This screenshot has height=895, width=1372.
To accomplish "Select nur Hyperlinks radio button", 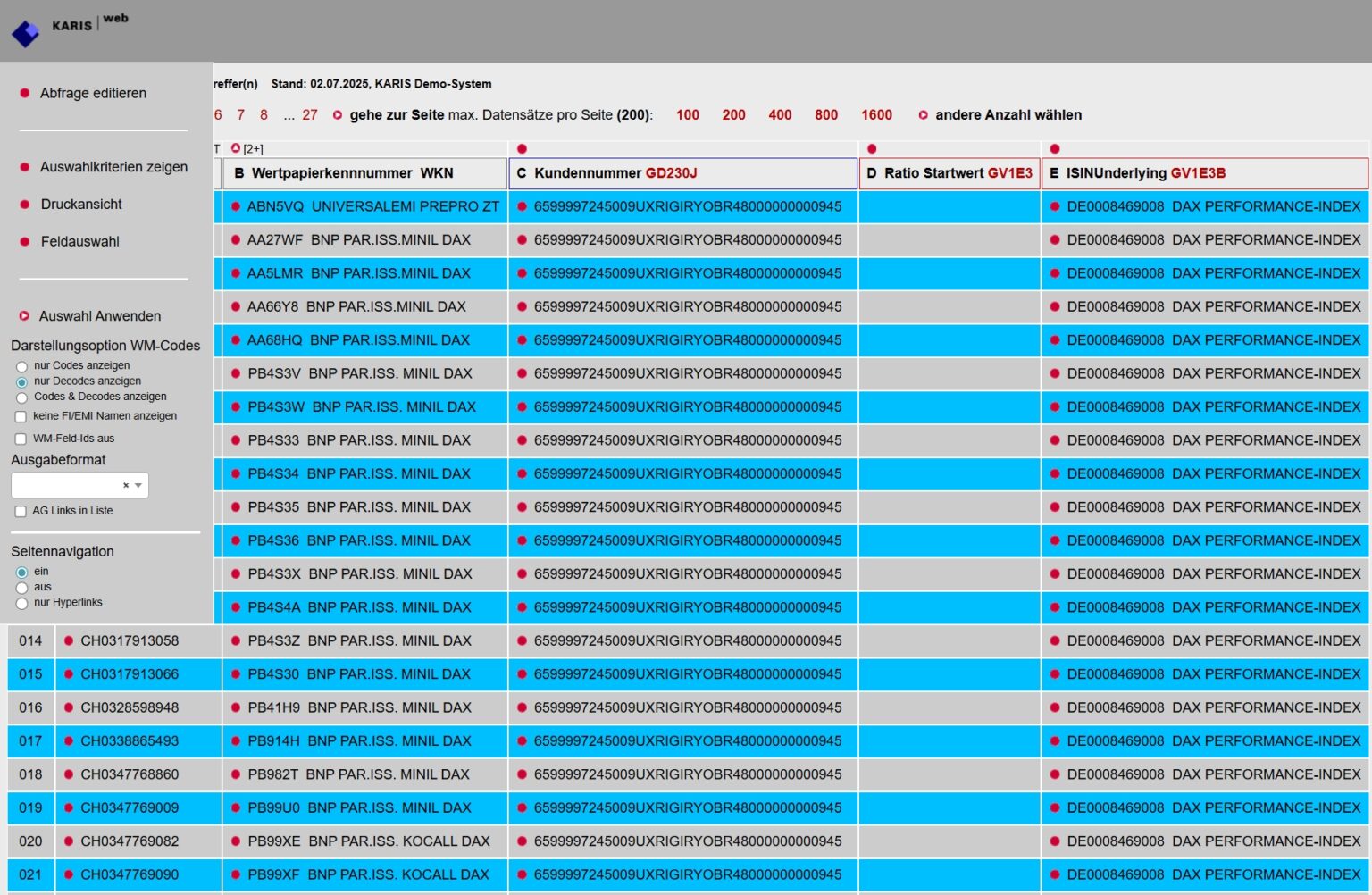I will [x=21, y=604].
